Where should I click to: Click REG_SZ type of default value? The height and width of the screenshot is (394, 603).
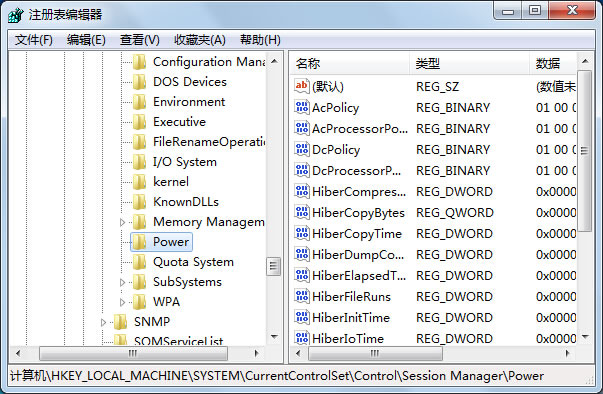437,86
